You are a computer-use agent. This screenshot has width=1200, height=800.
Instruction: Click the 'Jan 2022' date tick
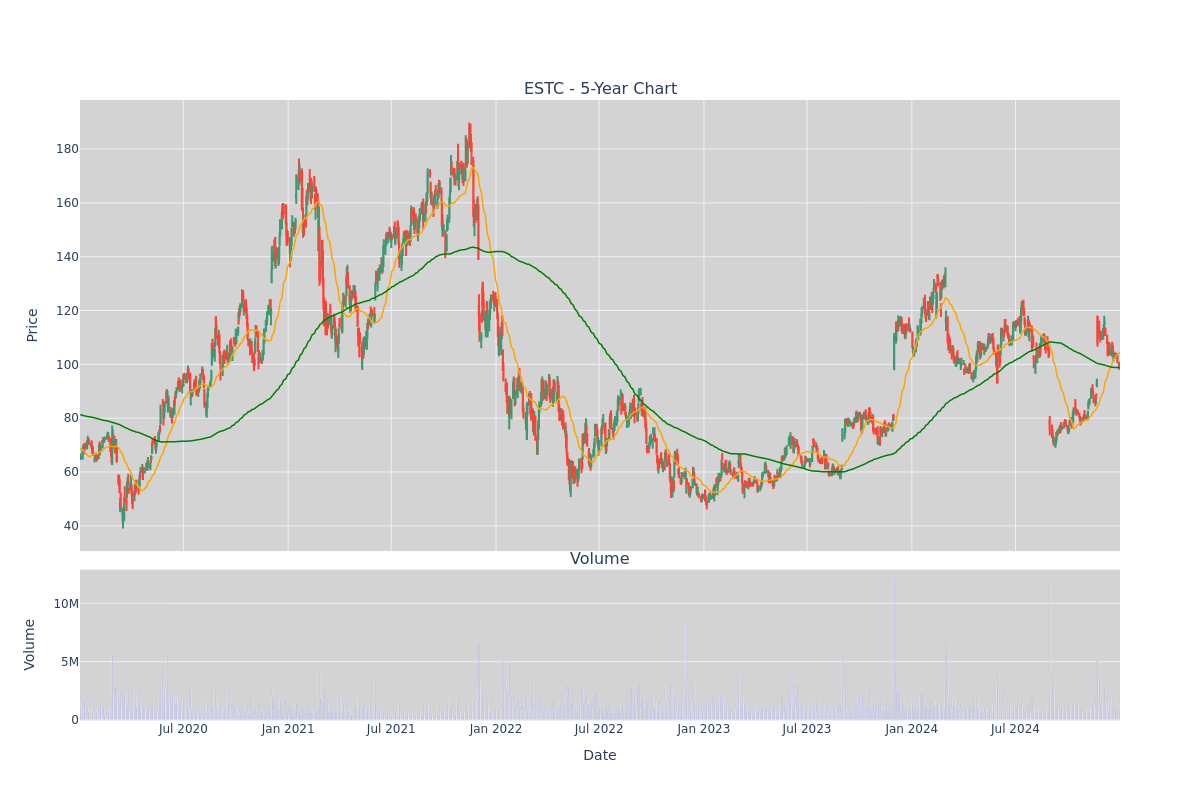pyautogui.click(x=496, y=729)
